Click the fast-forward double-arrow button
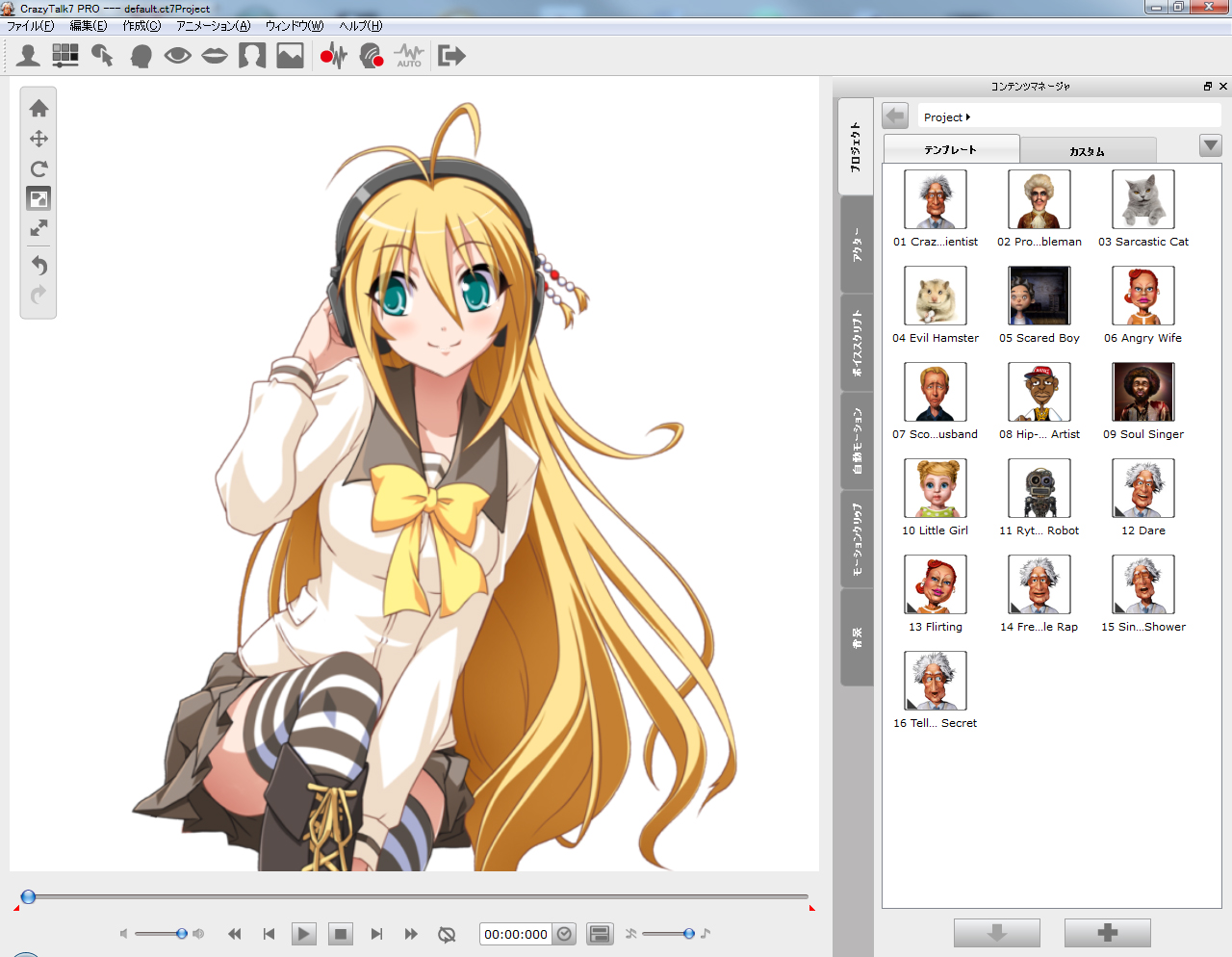 pyautogui.click(x=411, y=934)
